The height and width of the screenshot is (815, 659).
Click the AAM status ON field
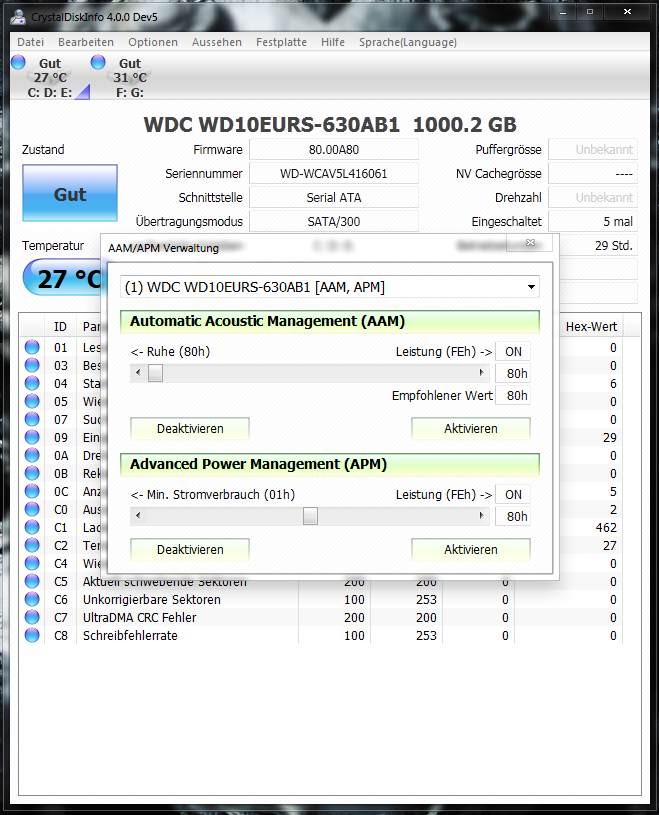513,351
